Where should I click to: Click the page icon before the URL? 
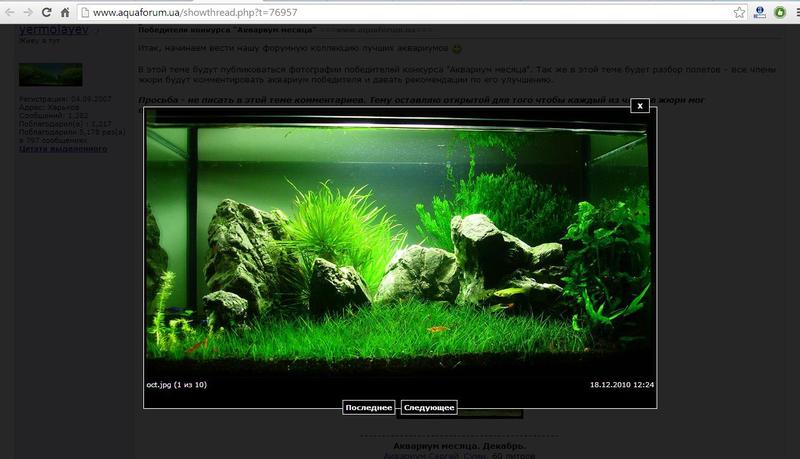(84, 13)
